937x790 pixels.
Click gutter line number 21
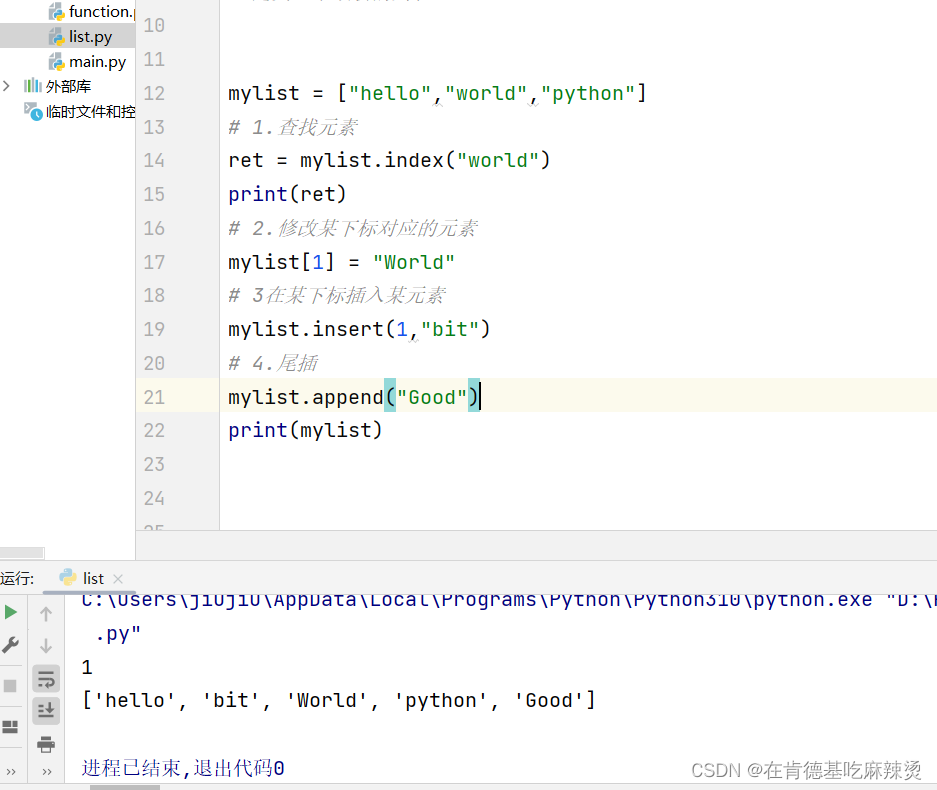click(154, 397)
